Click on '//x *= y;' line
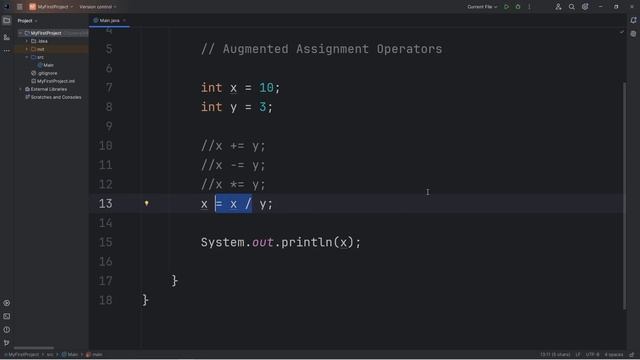The image size is (640, 360). pyautogui.click(x=233, y=184)
